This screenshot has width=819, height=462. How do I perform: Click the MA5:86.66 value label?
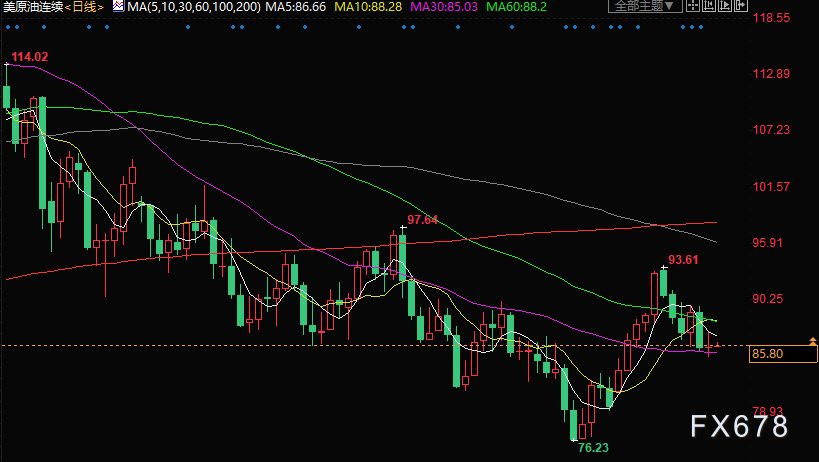296,7
